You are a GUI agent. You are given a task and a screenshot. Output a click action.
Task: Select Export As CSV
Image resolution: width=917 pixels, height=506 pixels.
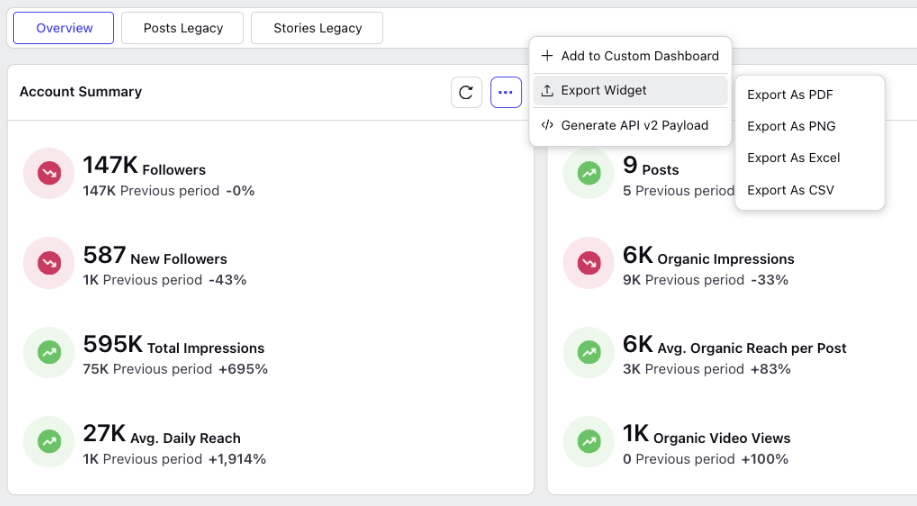coord(790,190)
